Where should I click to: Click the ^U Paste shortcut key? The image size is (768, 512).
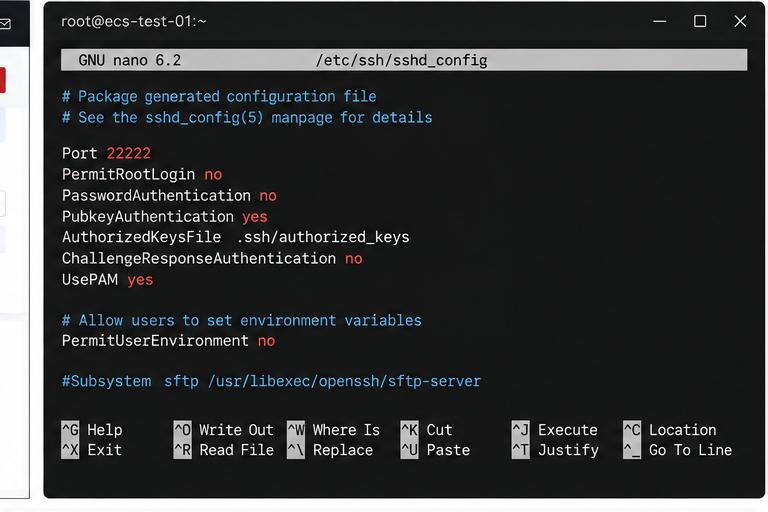point(435,450)
